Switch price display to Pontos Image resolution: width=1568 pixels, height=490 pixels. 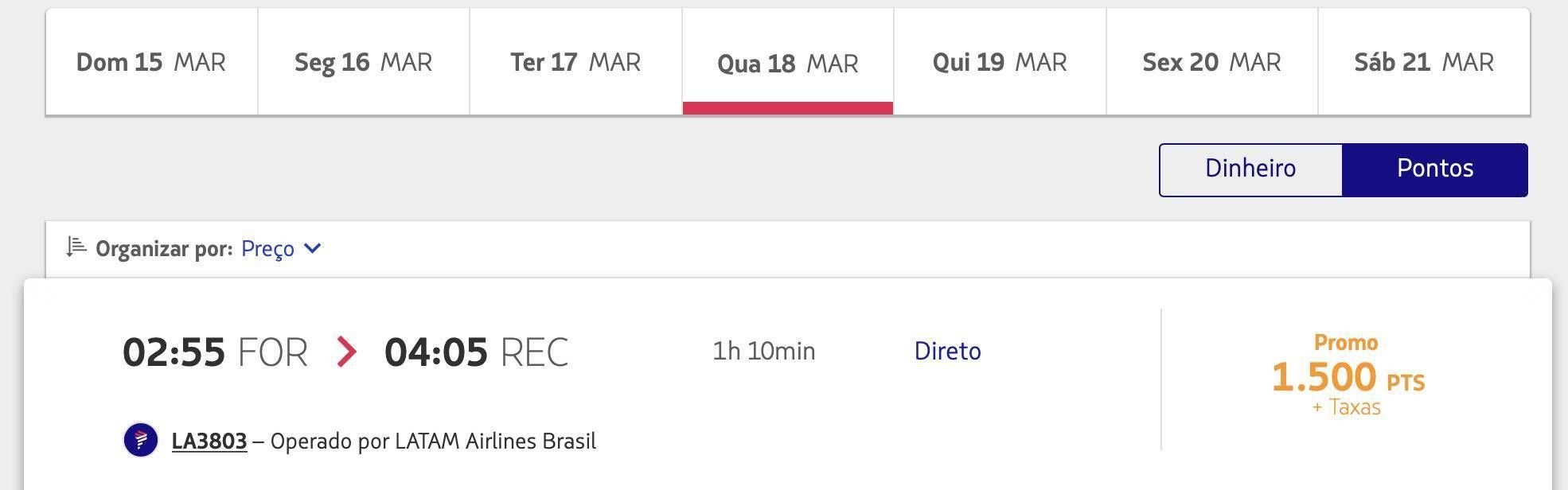[x=1435, y=169]
